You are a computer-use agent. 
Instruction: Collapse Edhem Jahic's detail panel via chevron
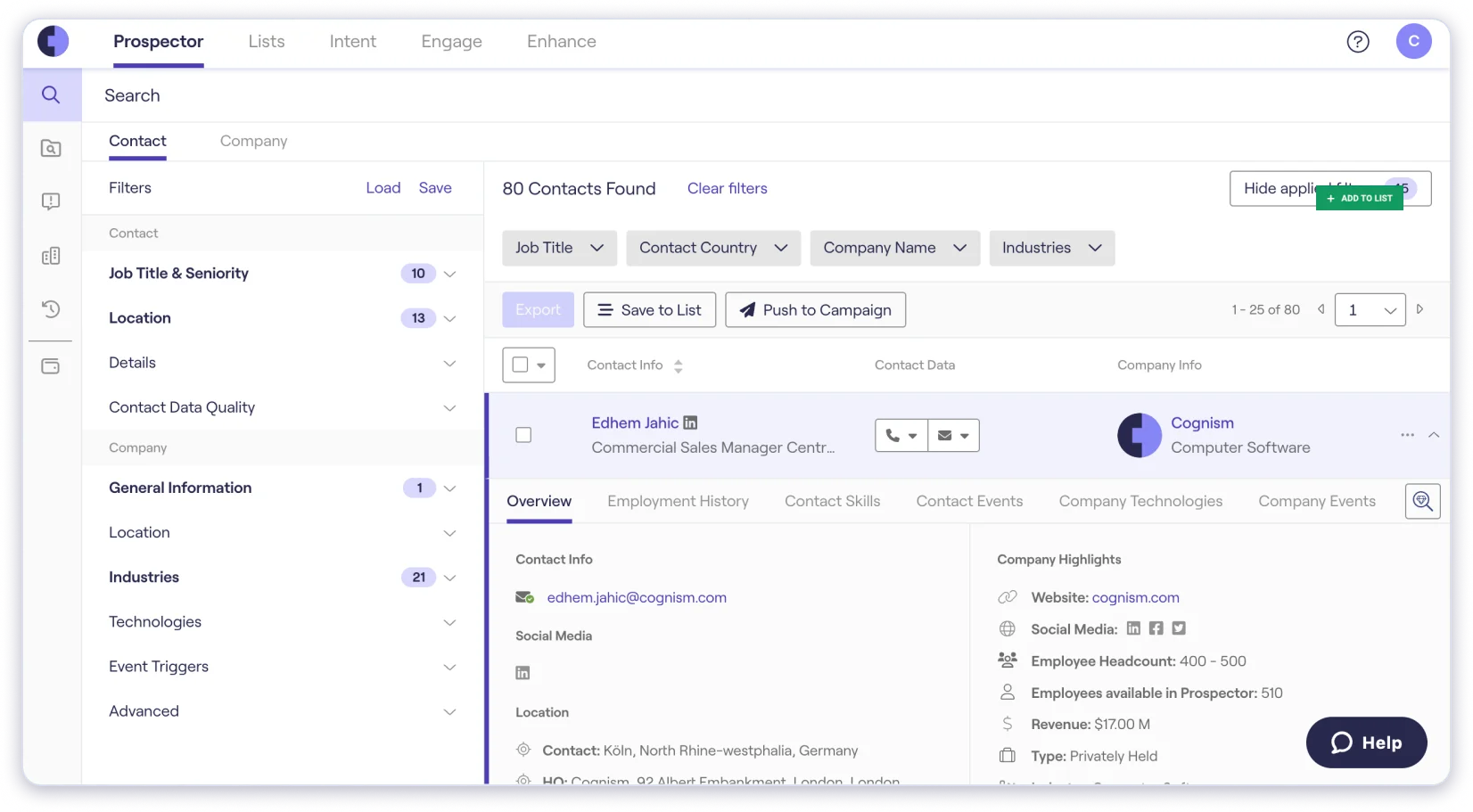(1434, 435)
